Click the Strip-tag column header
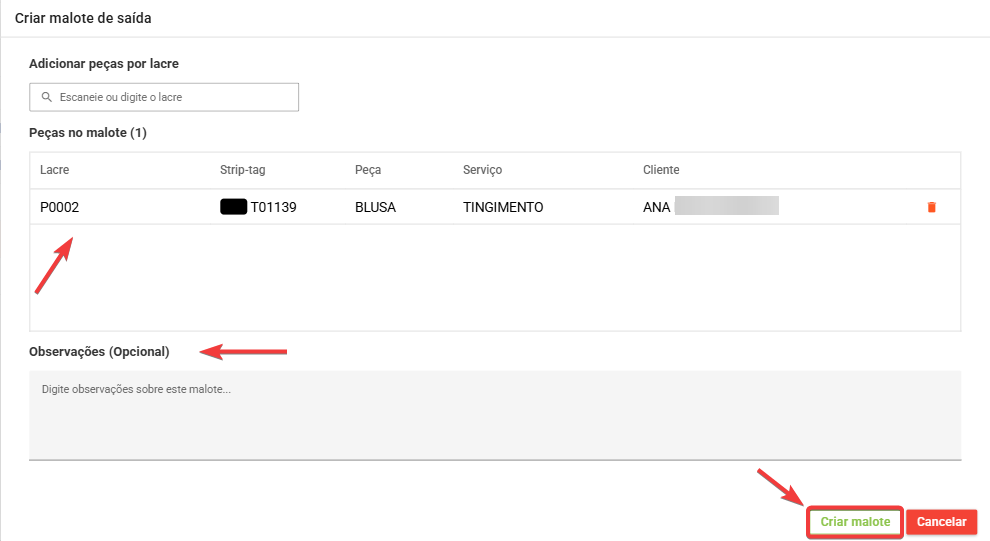 tap(242, 170)
